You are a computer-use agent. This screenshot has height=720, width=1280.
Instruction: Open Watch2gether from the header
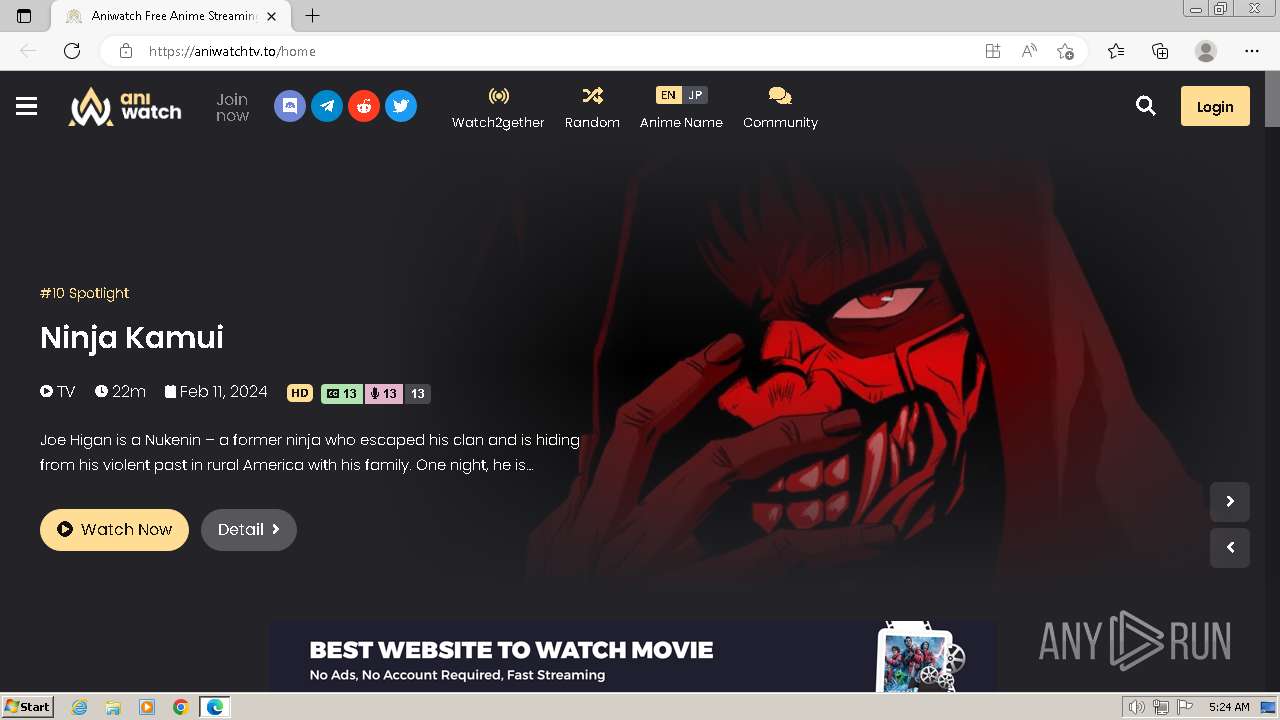pos(498,108)
